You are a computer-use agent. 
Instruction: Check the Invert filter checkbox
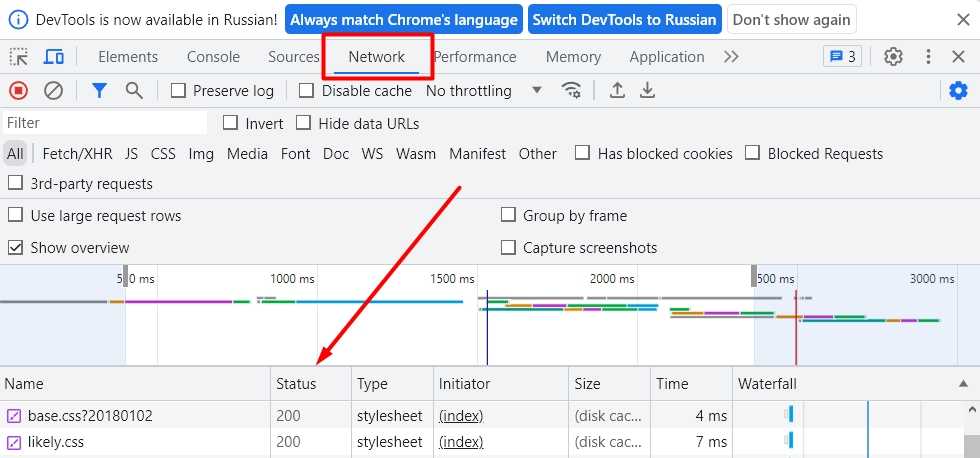coord(231,123)
